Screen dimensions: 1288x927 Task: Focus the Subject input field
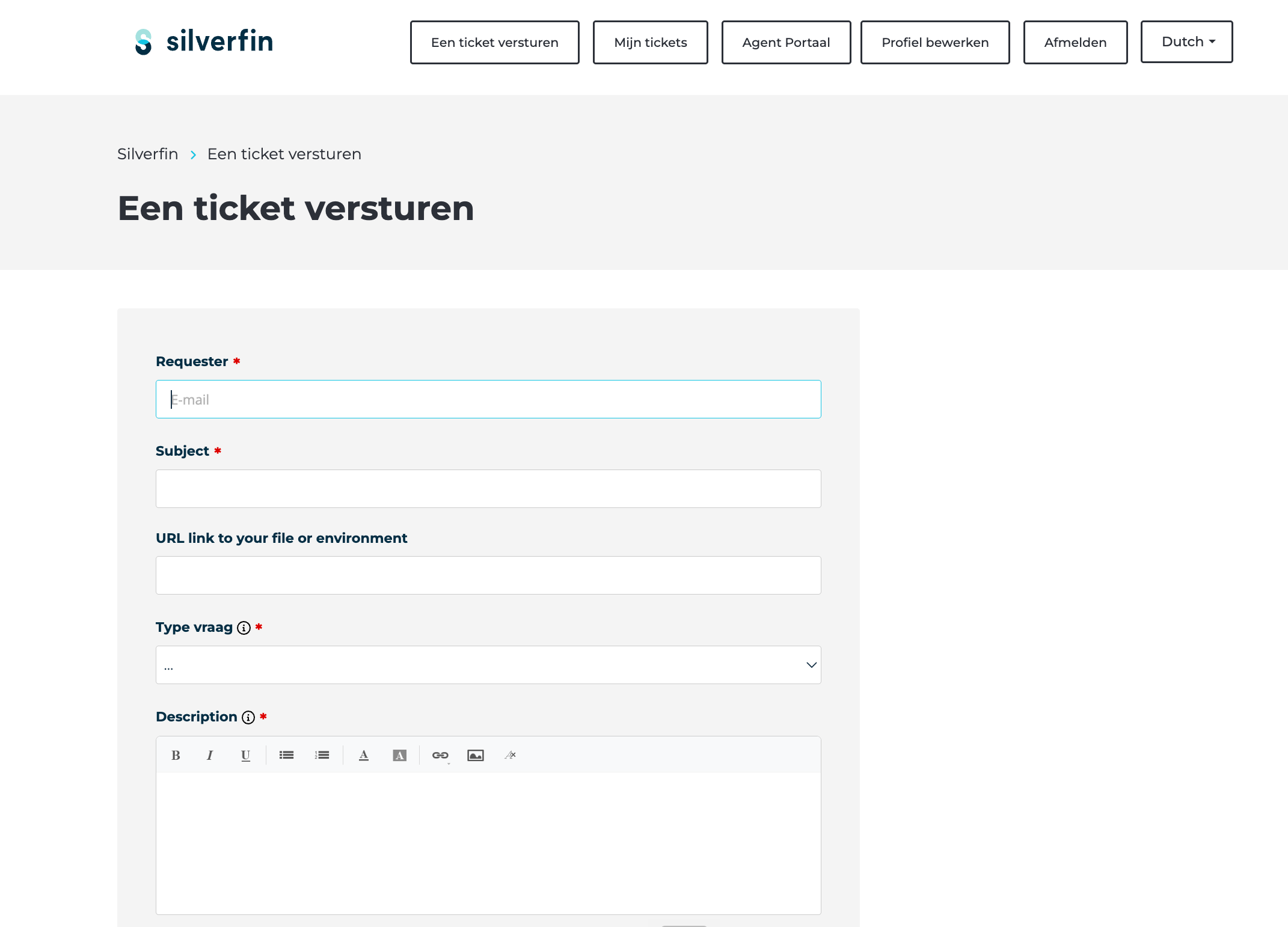488,489
